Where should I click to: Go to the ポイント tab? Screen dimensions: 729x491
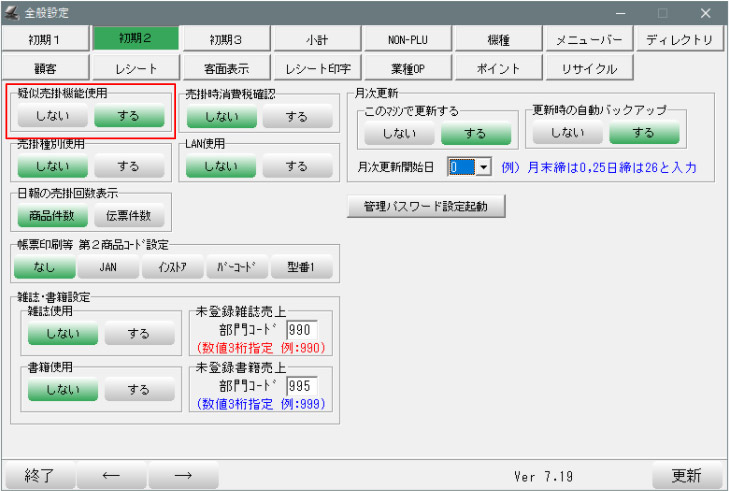click(499, 69)
